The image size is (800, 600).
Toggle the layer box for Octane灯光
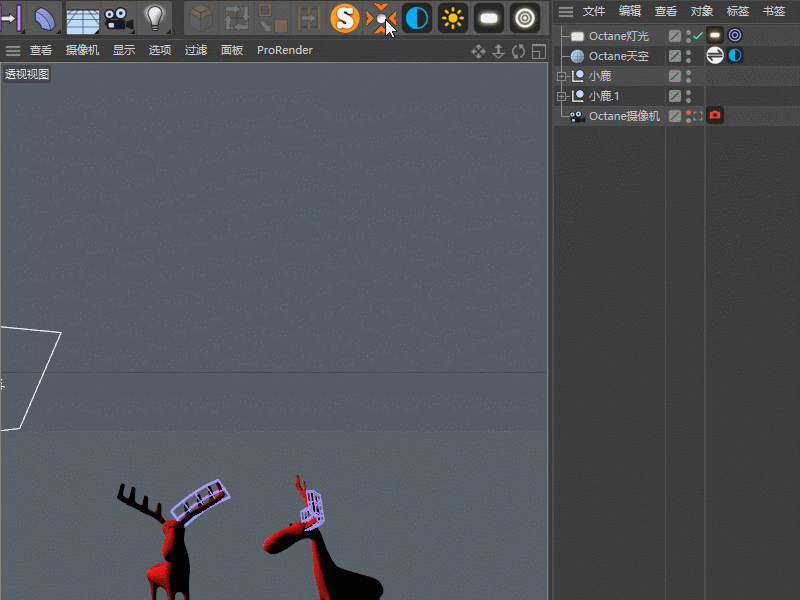pos(674,36)
